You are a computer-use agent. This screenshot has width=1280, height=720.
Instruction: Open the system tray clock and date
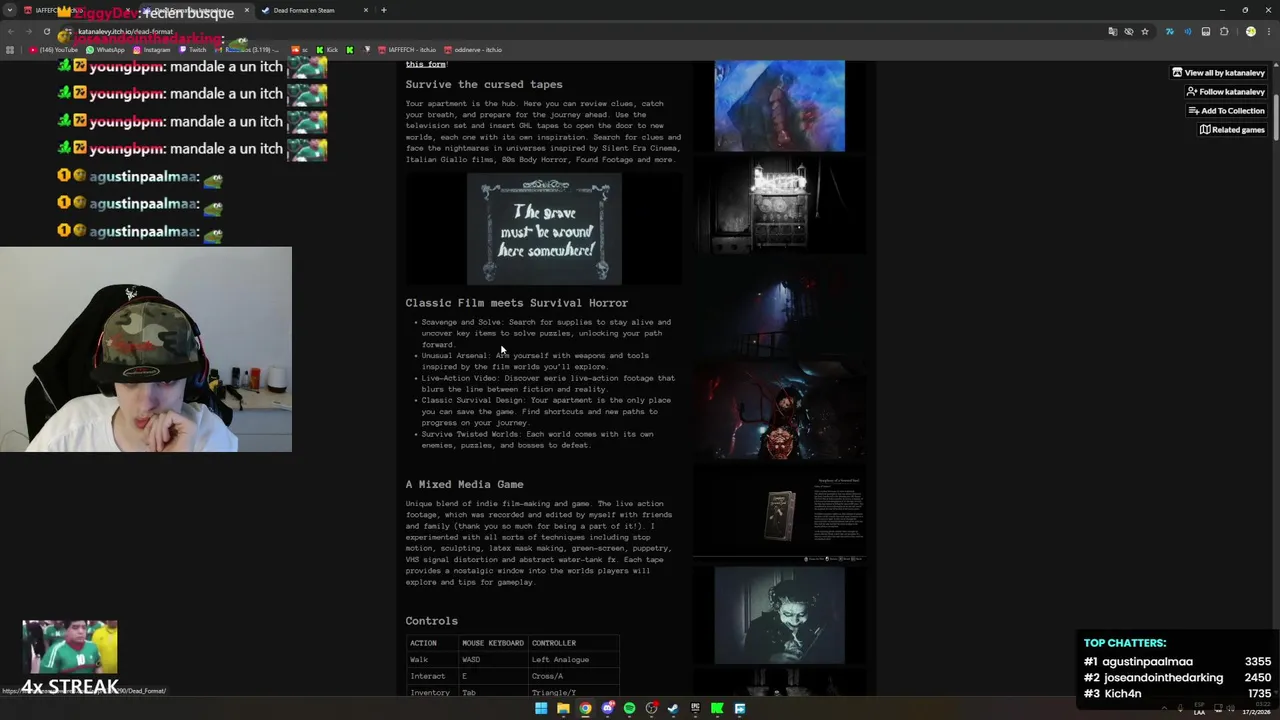pyautogui.click(x=1258, y=708)
